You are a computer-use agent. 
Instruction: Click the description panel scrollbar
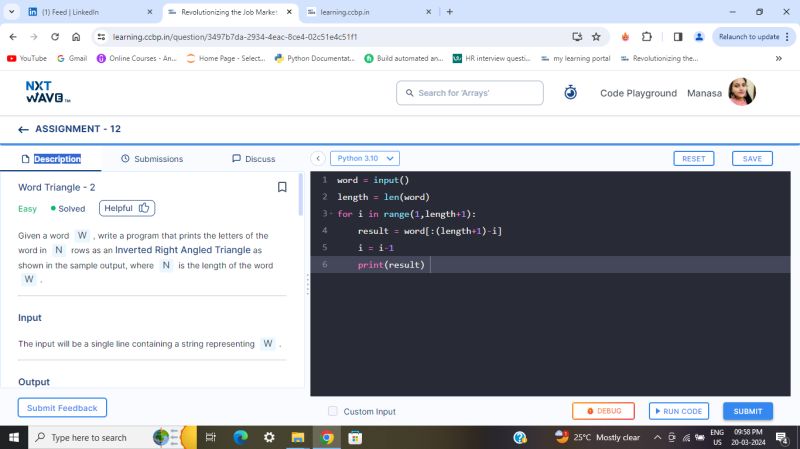pyautogui.click(x=302, y=195)
